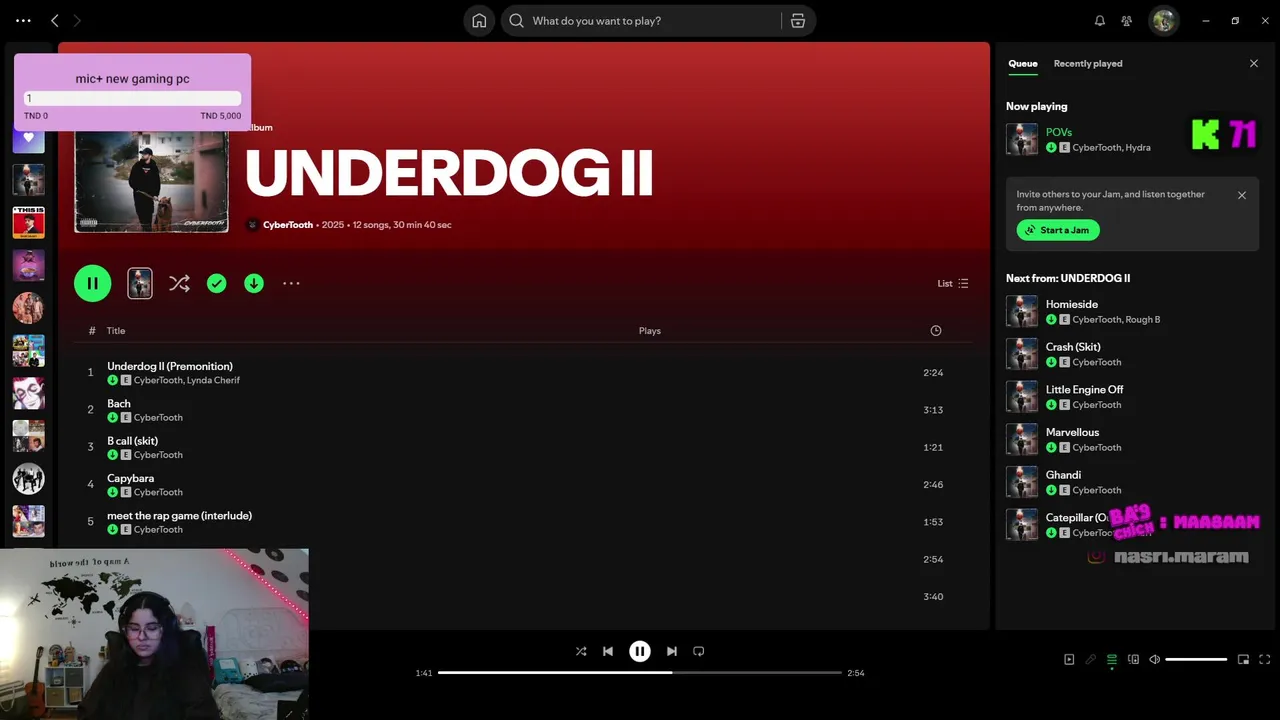This screenshot has width=1280, height=720.
Task: Click the clock duration column header
Action: coord(936,331)
